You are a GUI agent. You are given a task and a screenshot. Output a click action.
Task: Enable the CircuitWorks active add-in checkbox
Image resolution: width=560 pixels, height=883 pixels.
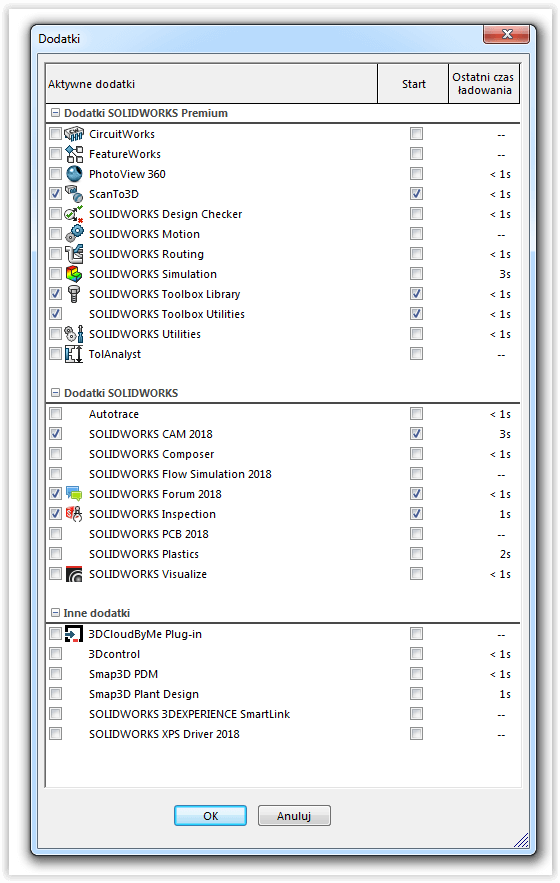55,133
